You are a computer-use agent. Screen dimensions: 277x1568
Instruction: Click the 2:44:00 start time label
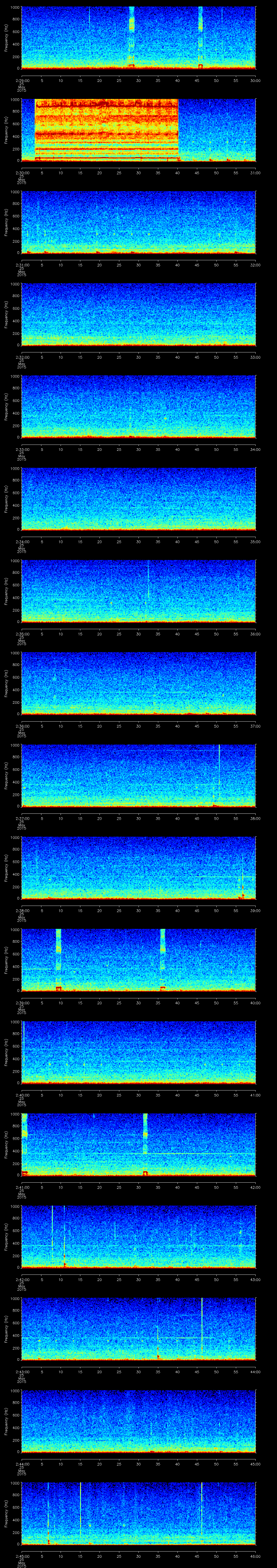22,1464
